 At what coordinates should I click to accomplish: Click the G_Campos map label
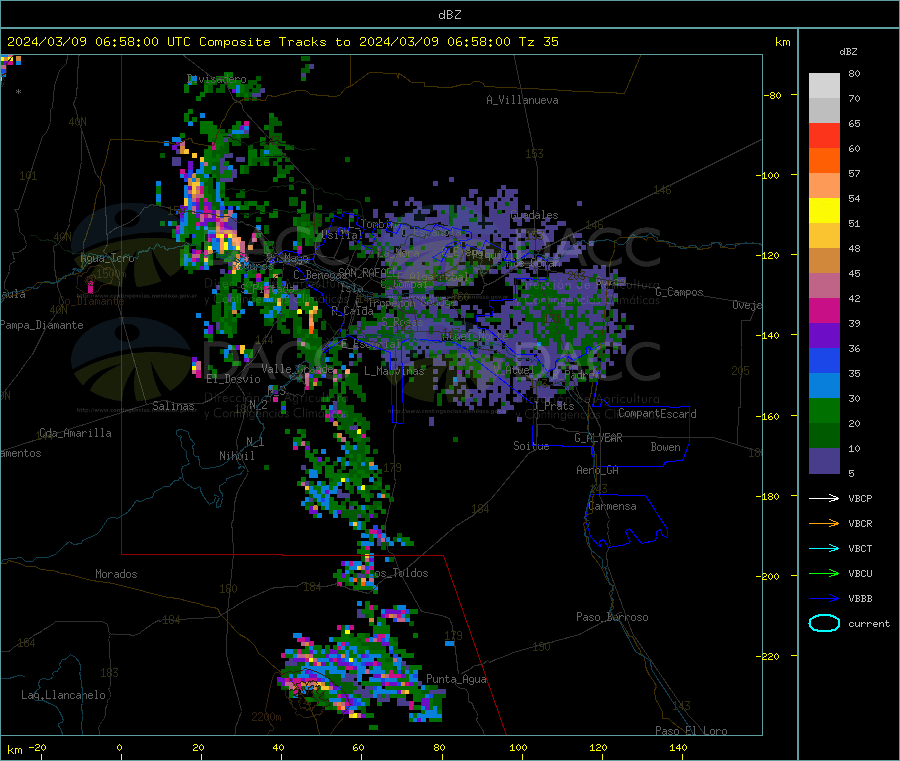click(679, 292)
